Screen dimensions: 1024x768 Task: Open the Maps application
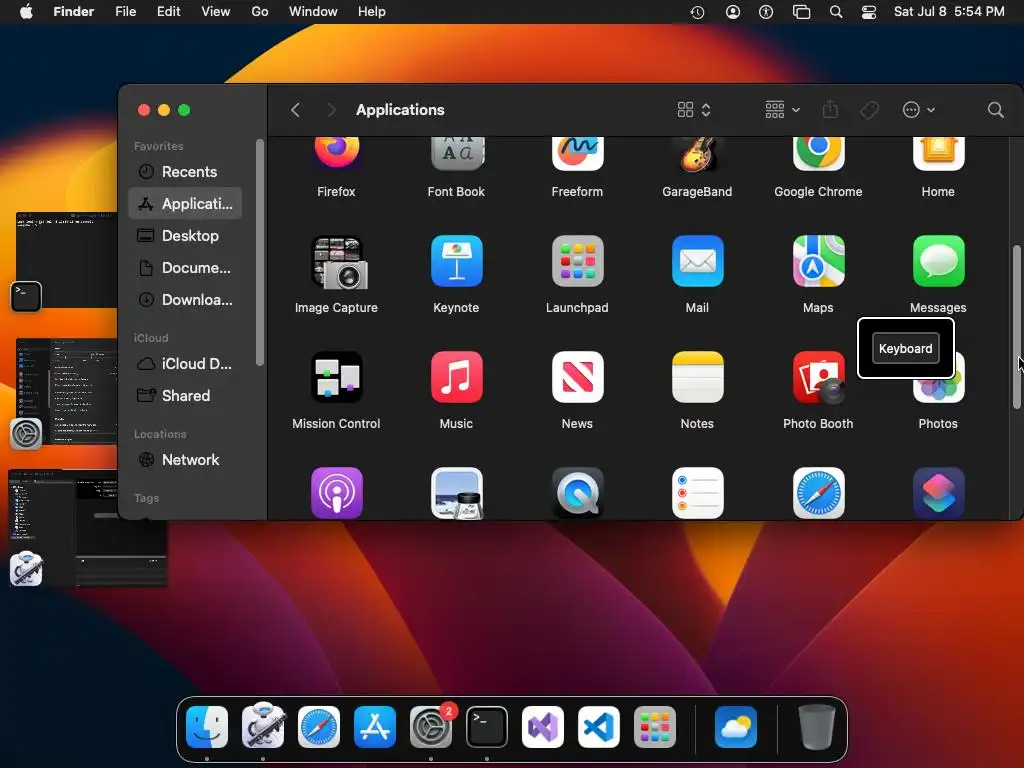coord(818,261)
